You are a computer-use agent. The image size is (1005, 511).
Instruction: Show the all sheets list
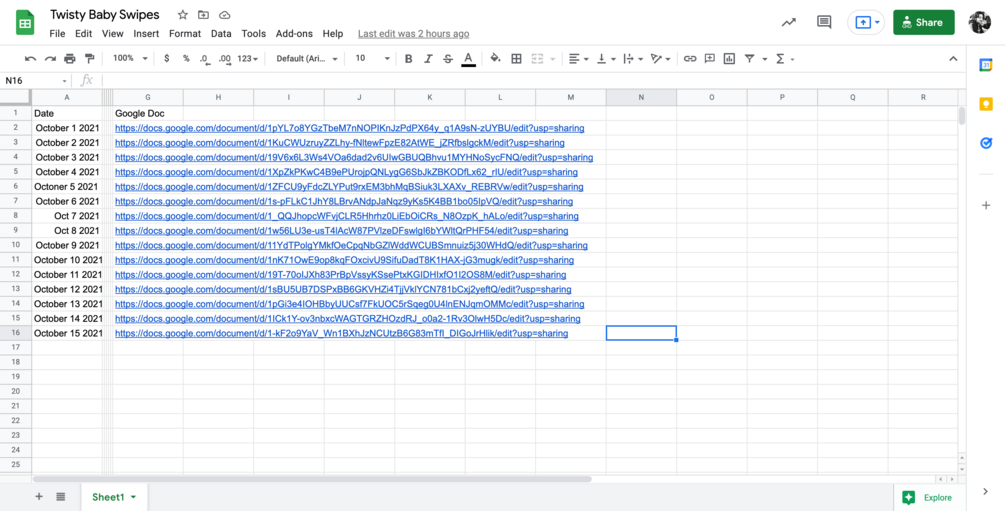point(60,497)
